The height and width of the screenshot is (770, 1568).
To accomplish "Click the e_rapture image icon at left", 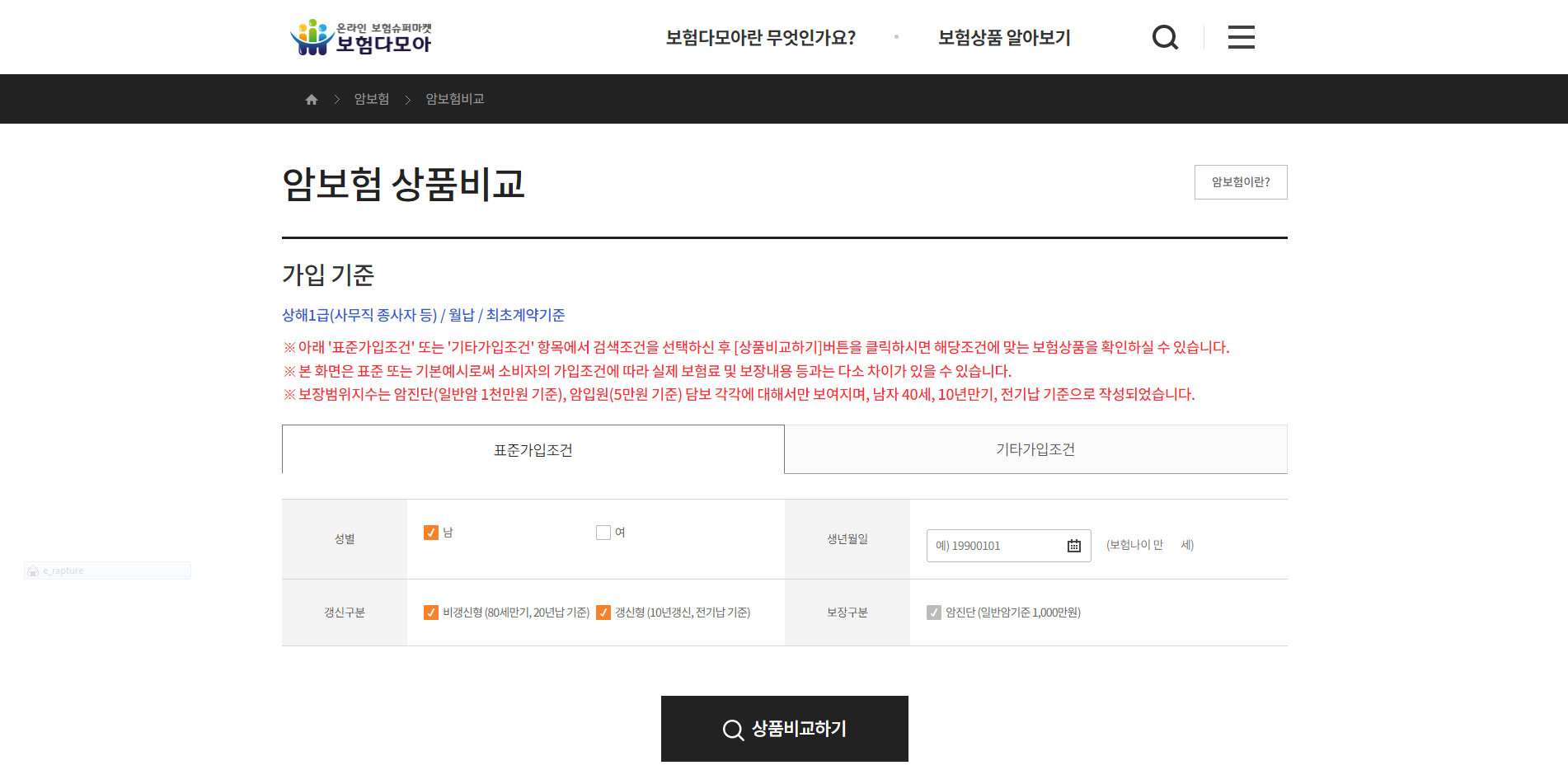I will [33, 570].
